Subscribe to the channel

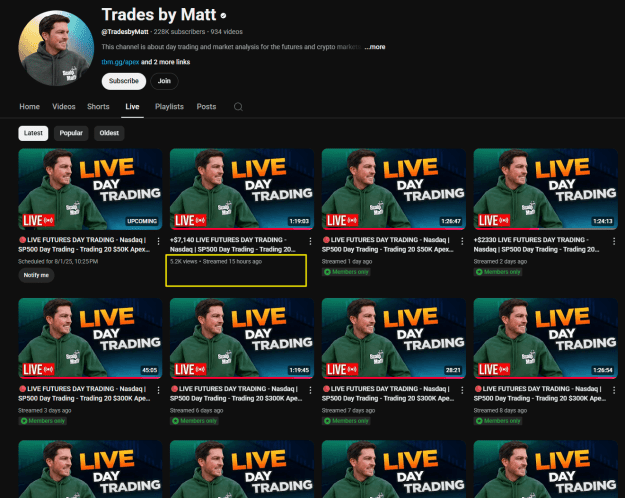pos(124,81)
